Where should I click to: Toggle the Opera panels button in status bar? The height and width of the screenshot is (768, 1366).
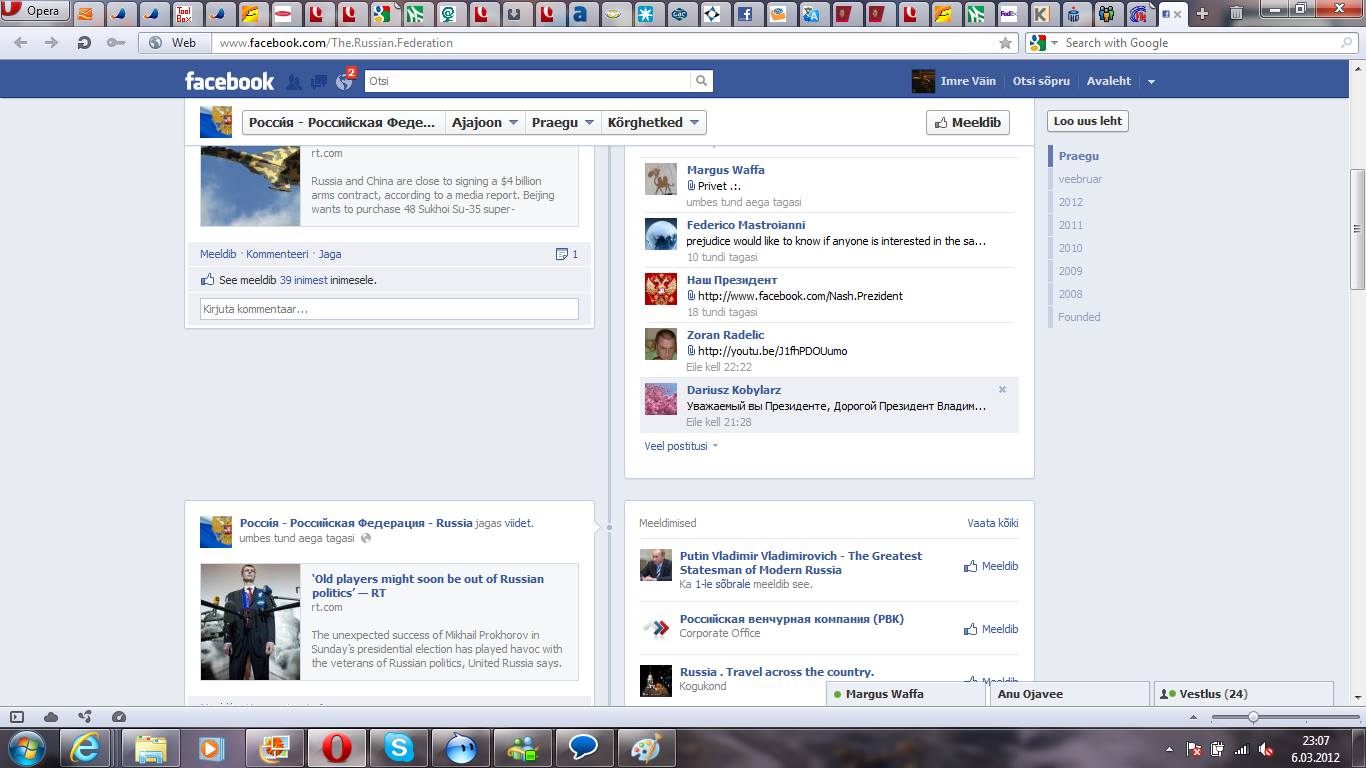coord(17,717)
